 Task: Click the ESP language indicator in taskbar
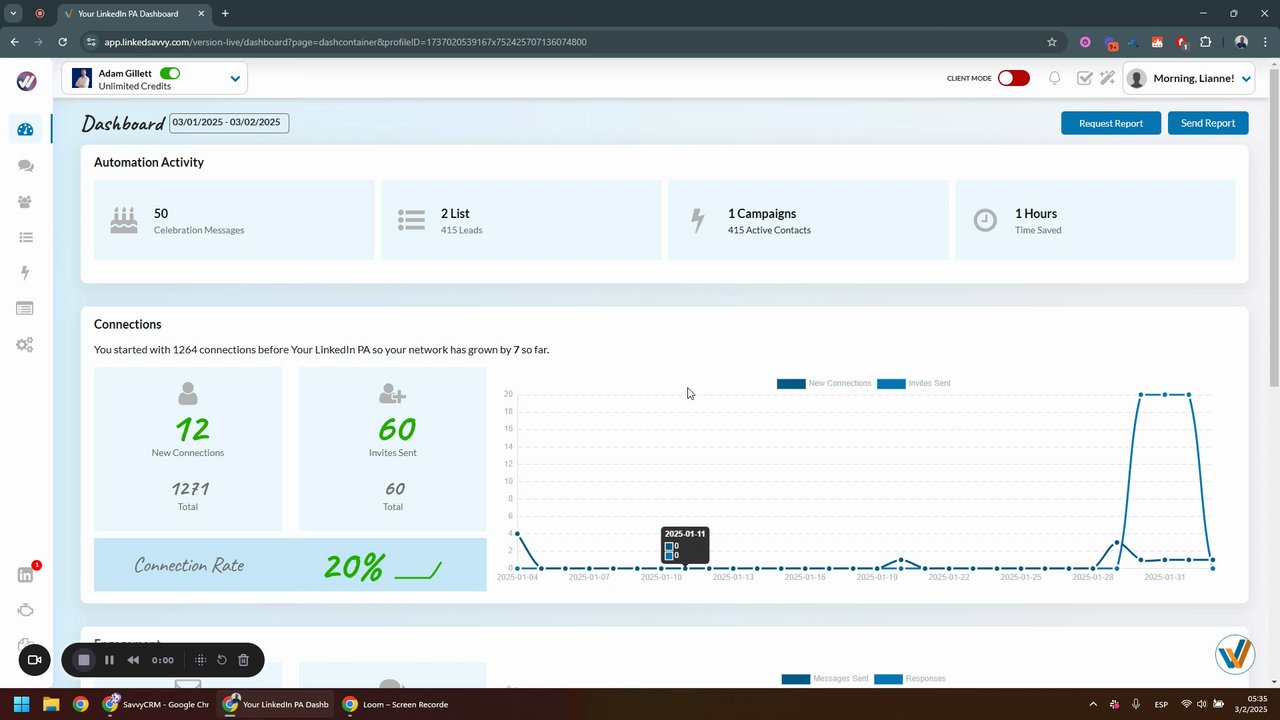[x=1161, y=704]
